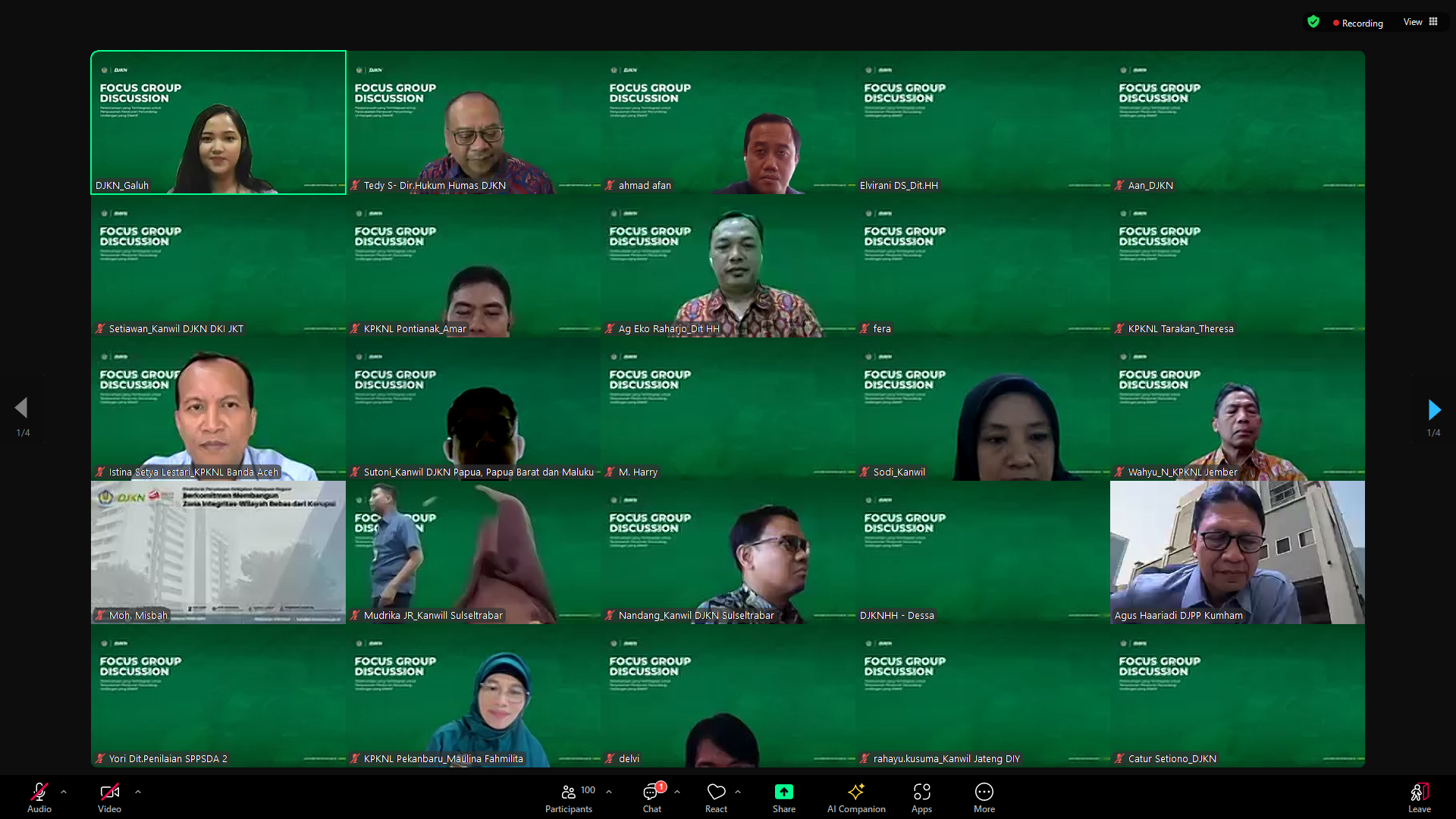Screen dimensions: 1456x819
Task: Open the View layout menu
Action: point(1420,22)
